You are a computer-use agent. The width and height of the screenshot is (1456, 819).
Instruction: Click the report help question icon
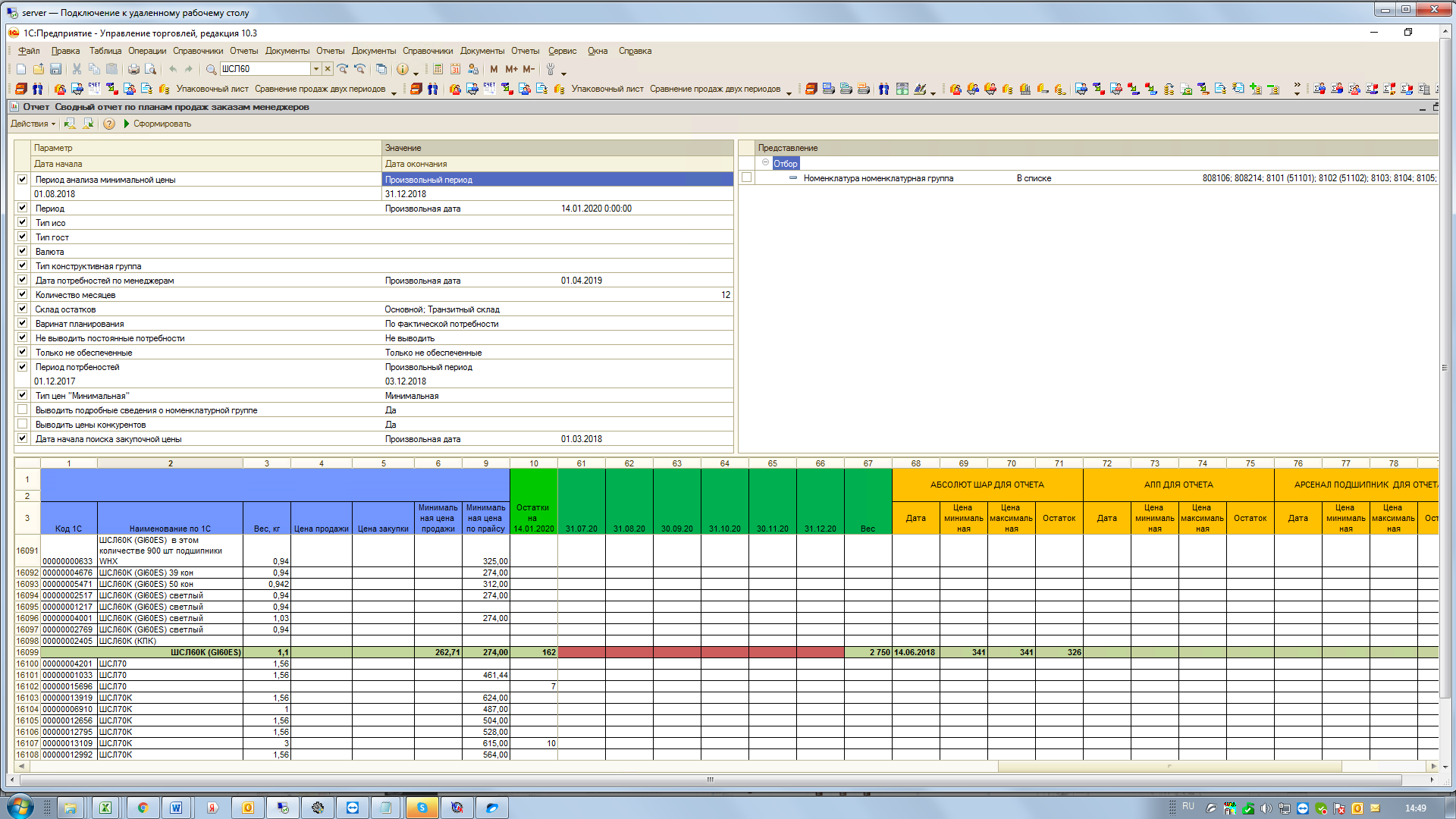click(x=109, y=124)
